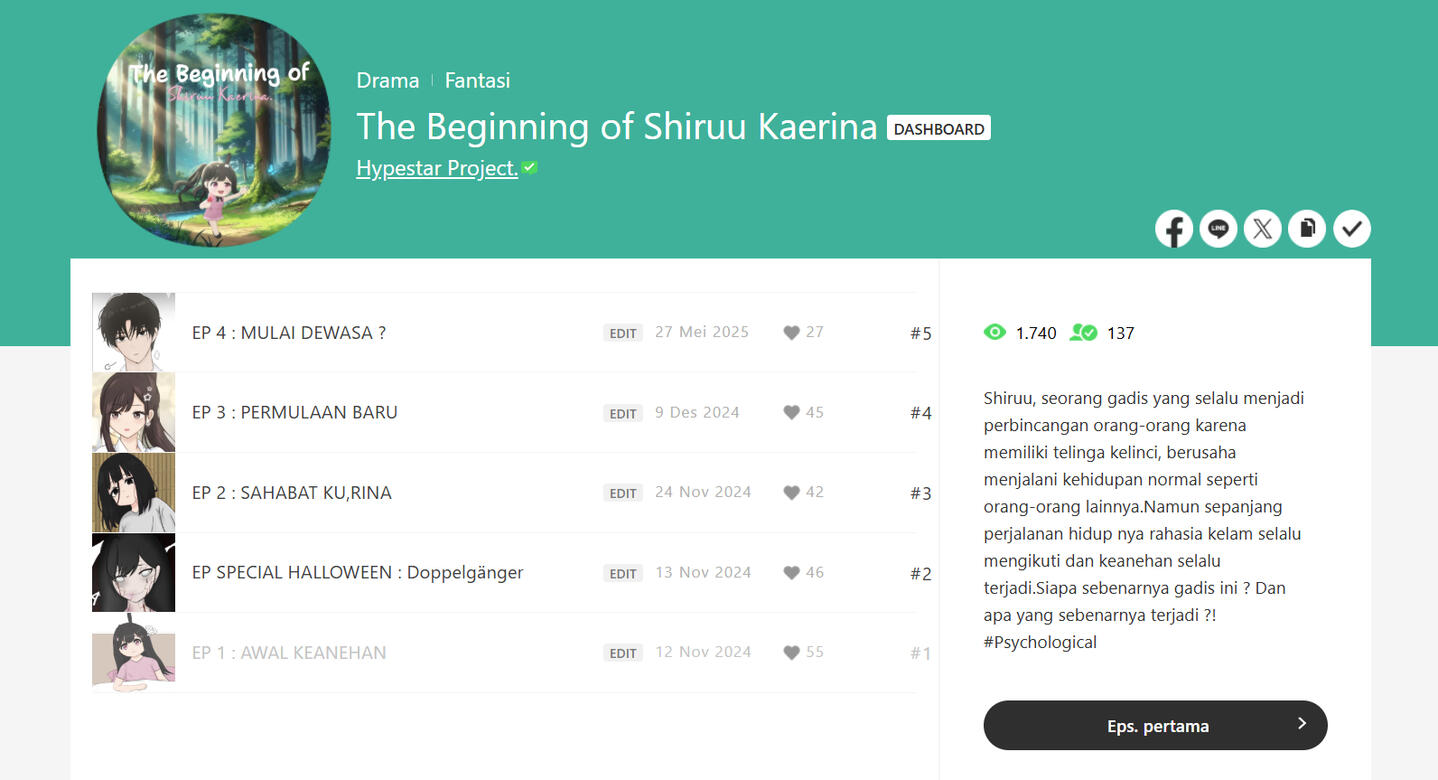Open EP 1 : AWAL KEANEHAN
The height and width of the screenshot is (780, 1438).
(x=288, y=652)
